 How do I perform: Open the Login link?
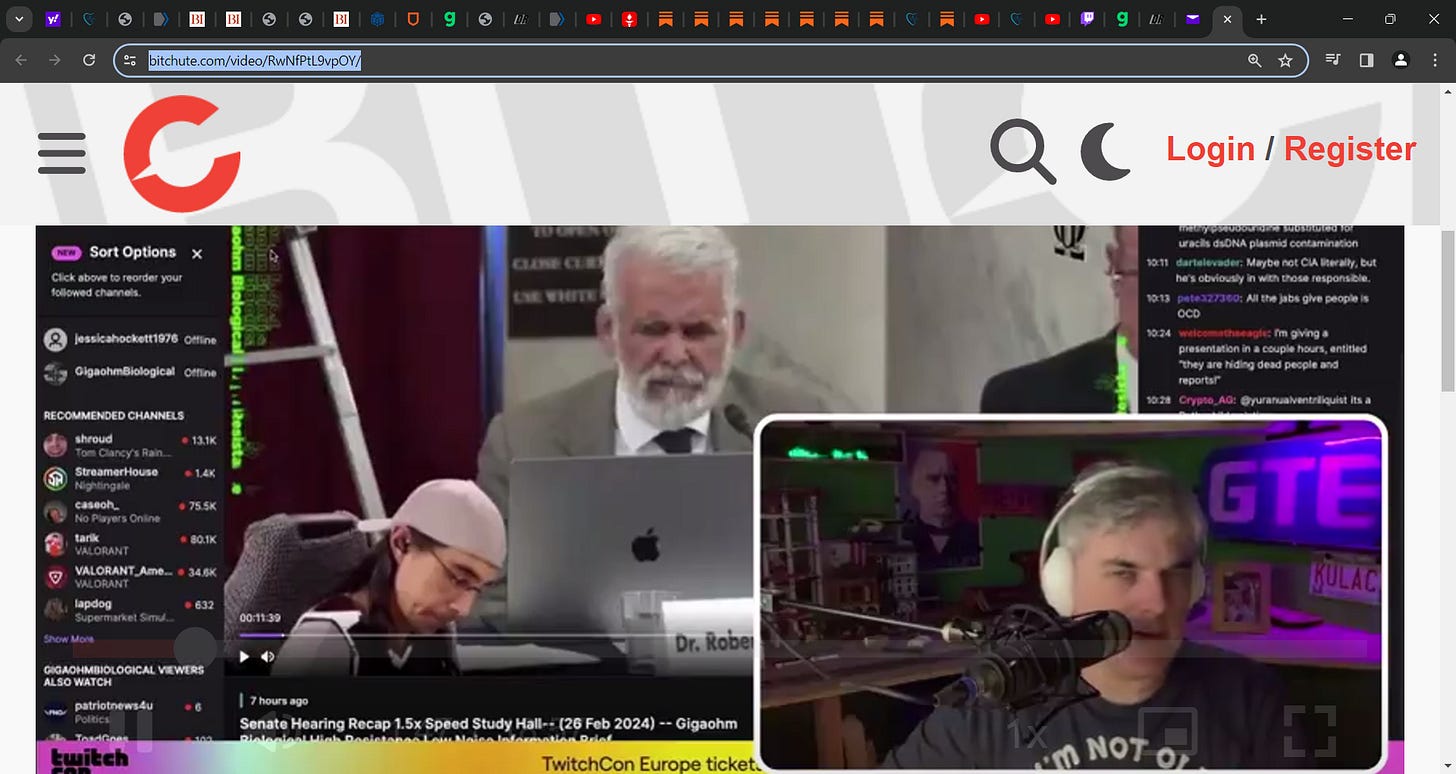point(1210,149)
